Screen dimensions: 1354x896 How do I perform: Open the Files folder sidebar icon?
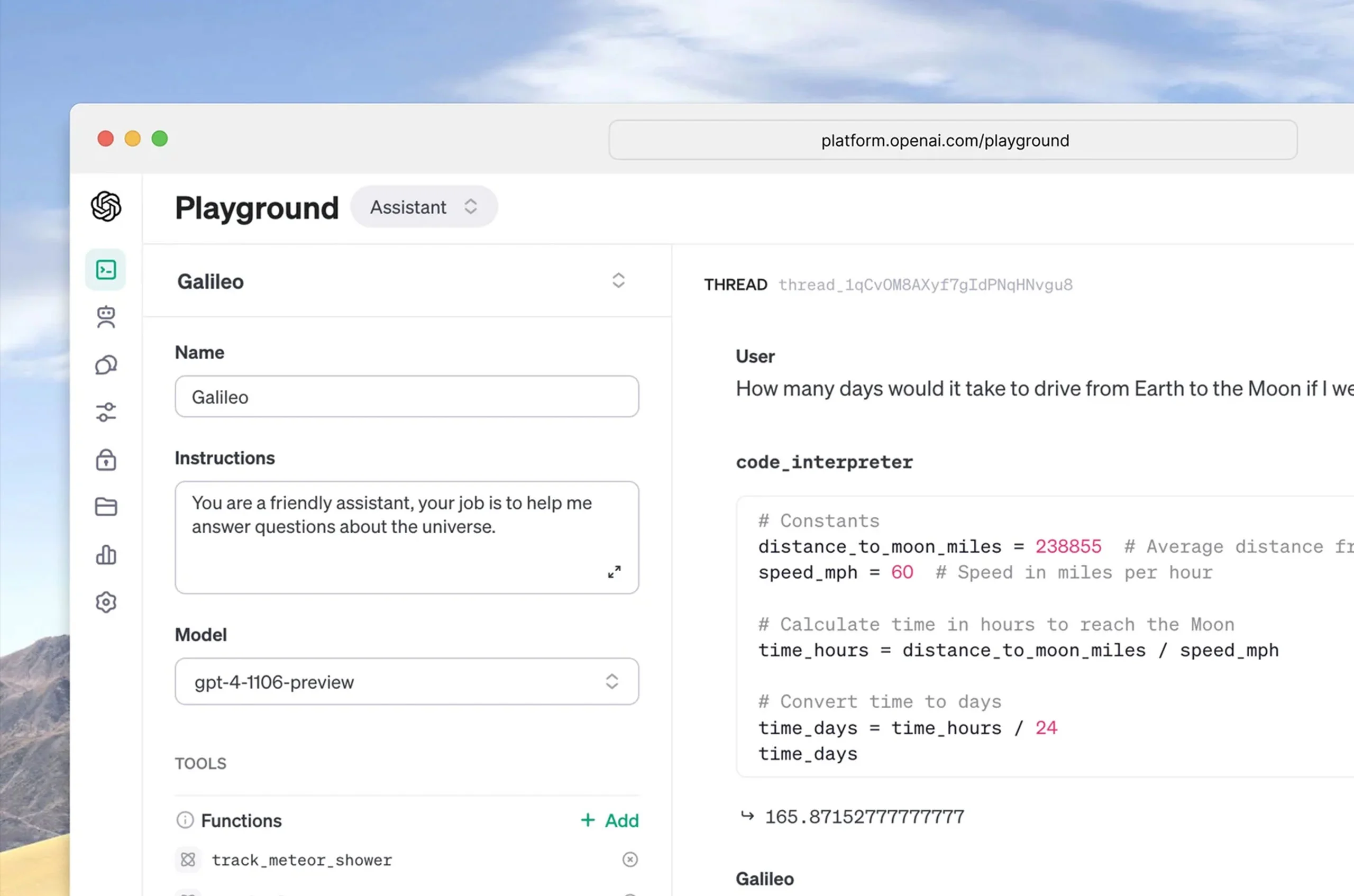(x=106, y=507)
